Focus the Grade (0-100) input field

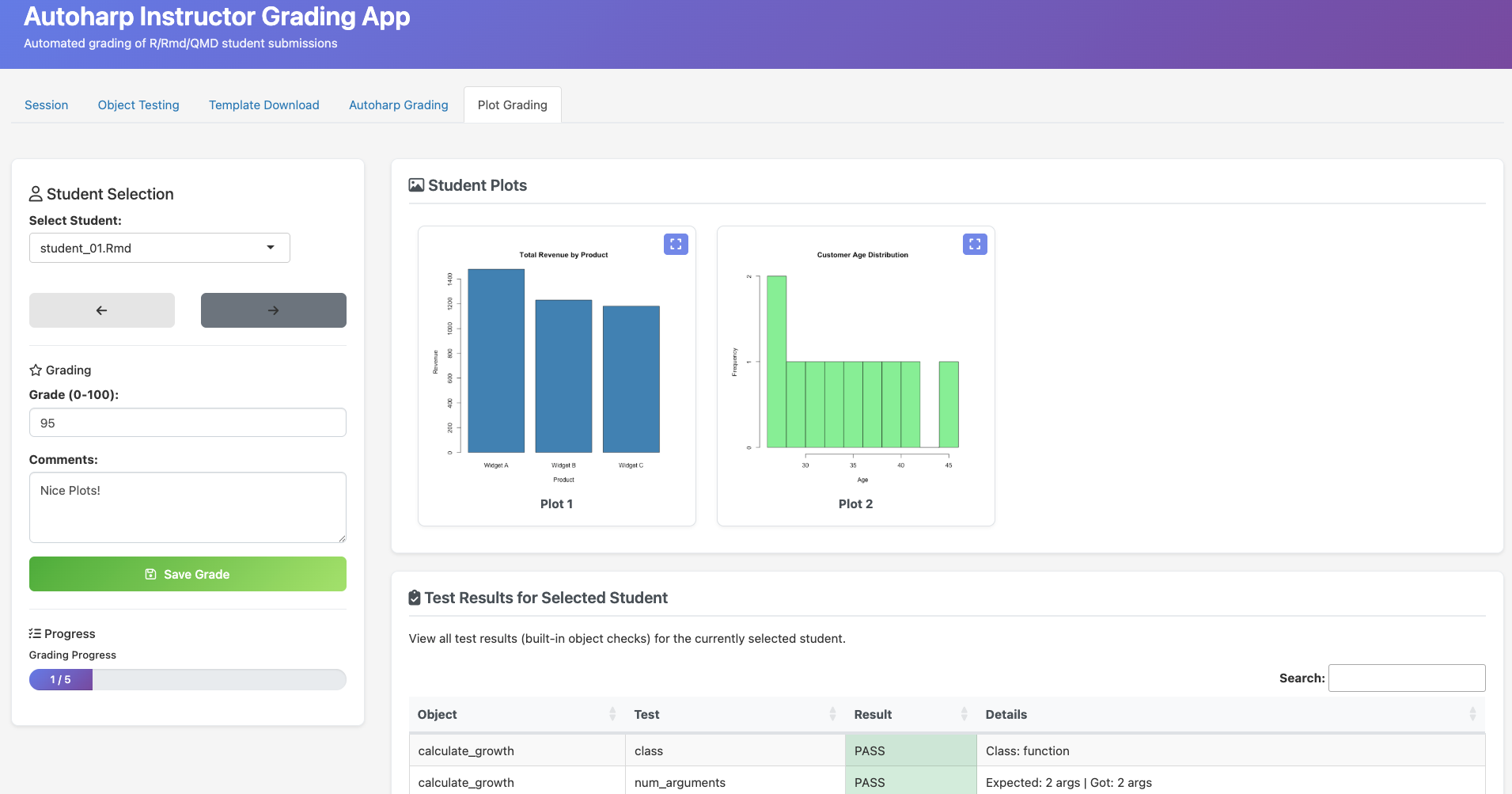[188, 423]
